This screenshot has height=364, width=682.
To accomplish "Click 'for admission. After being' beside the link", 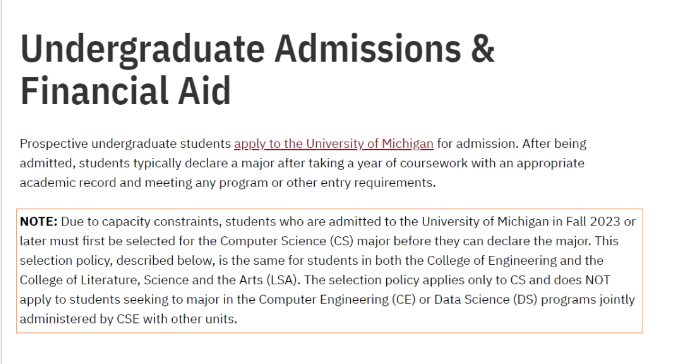I will pyautogui.click(x=512, y=144).
